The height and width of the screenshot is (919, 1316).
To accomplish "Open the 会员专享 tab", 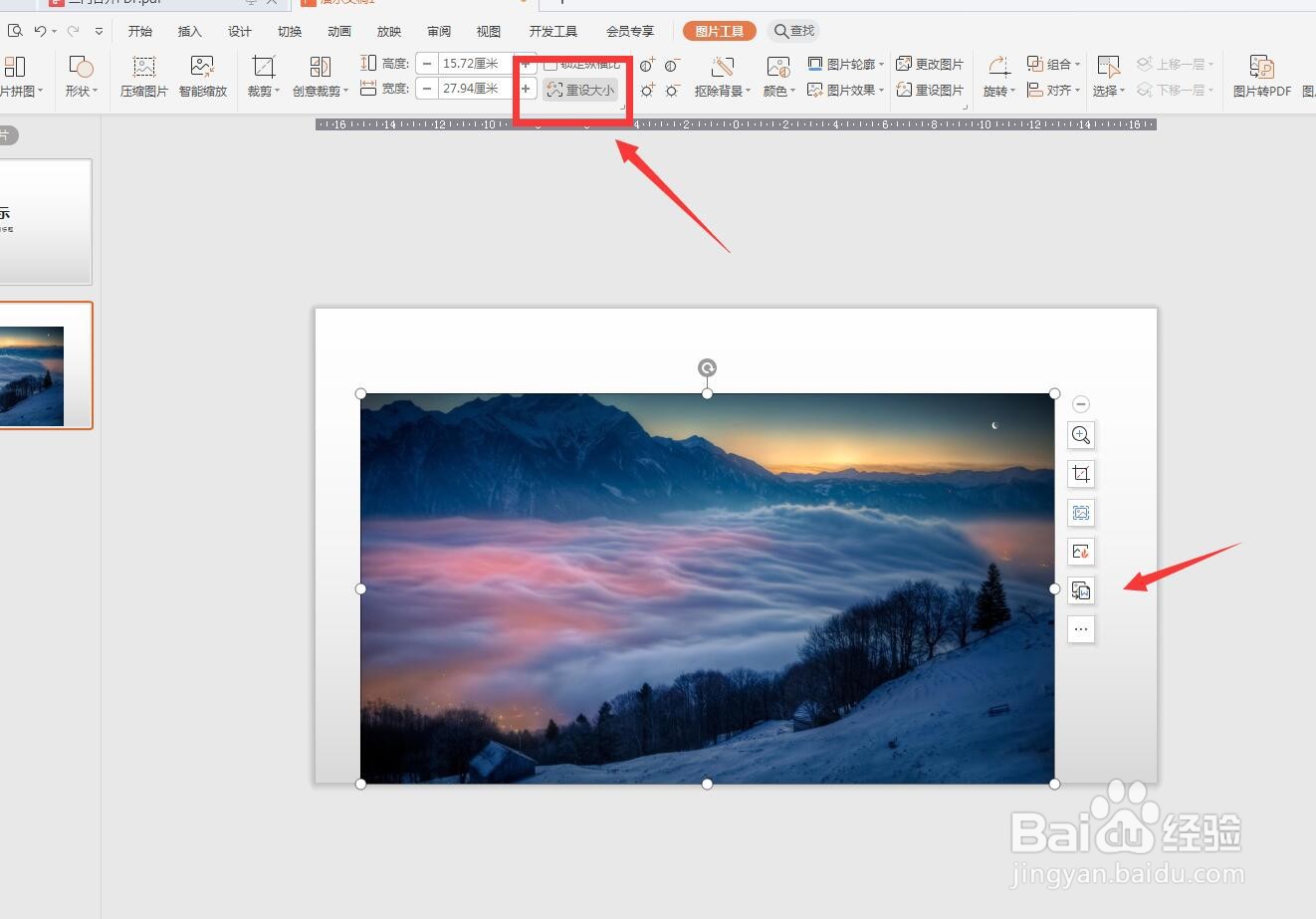I will pyautogui.click(x=630, y=31).
